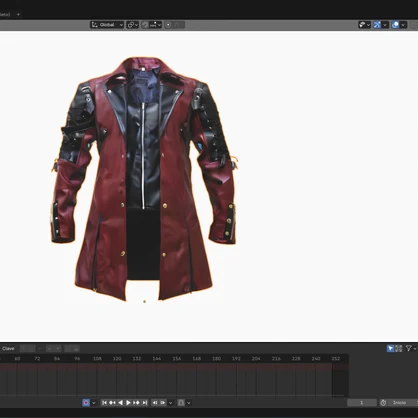The height and width of the screenshot is (418, 418).
Task: Click the left-arrow icon after jump-to-end
Action: pos(155,403)
